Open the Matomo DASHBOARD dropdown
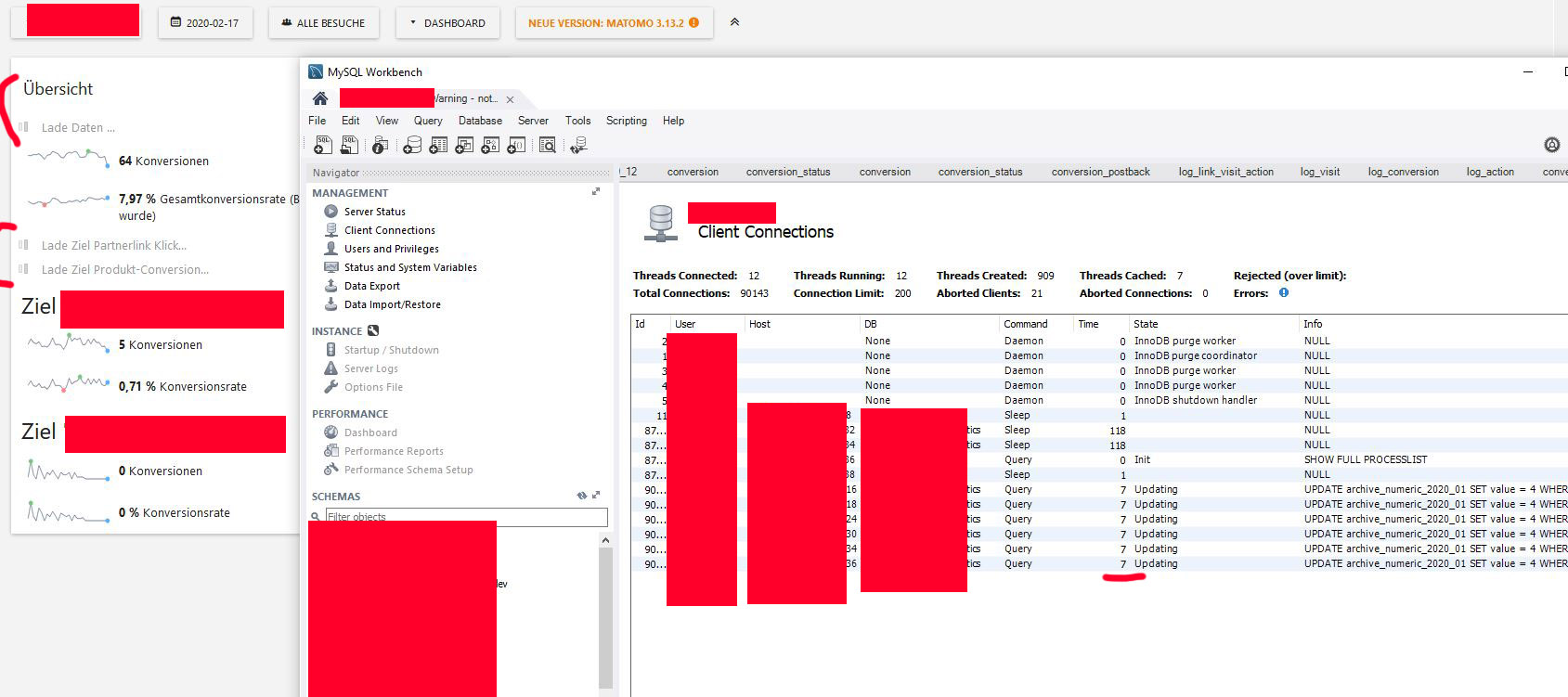 point(447,23)
